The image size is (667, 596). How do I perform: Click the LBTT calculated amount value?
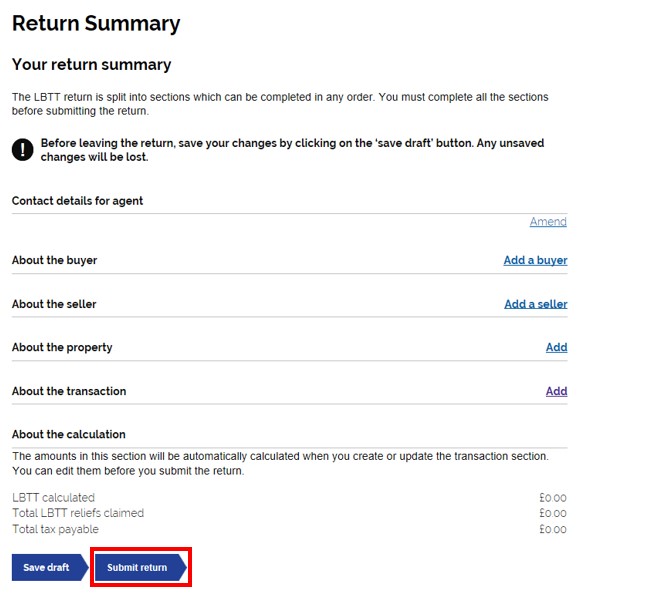tap(553, 498)
